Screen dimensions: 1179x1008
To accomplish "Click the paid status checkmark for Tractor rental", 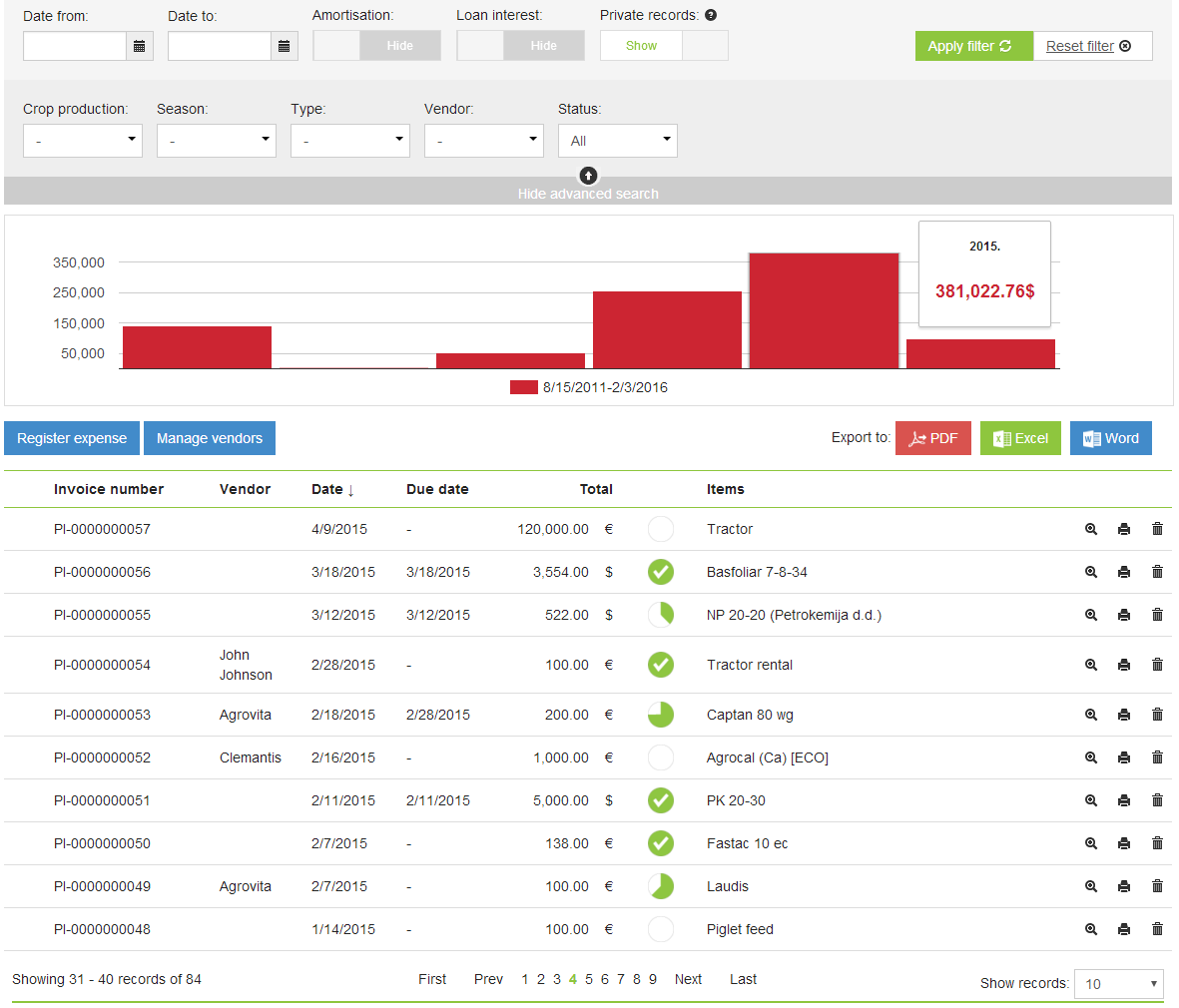I will pyautogui.click(x=660, y=665).
